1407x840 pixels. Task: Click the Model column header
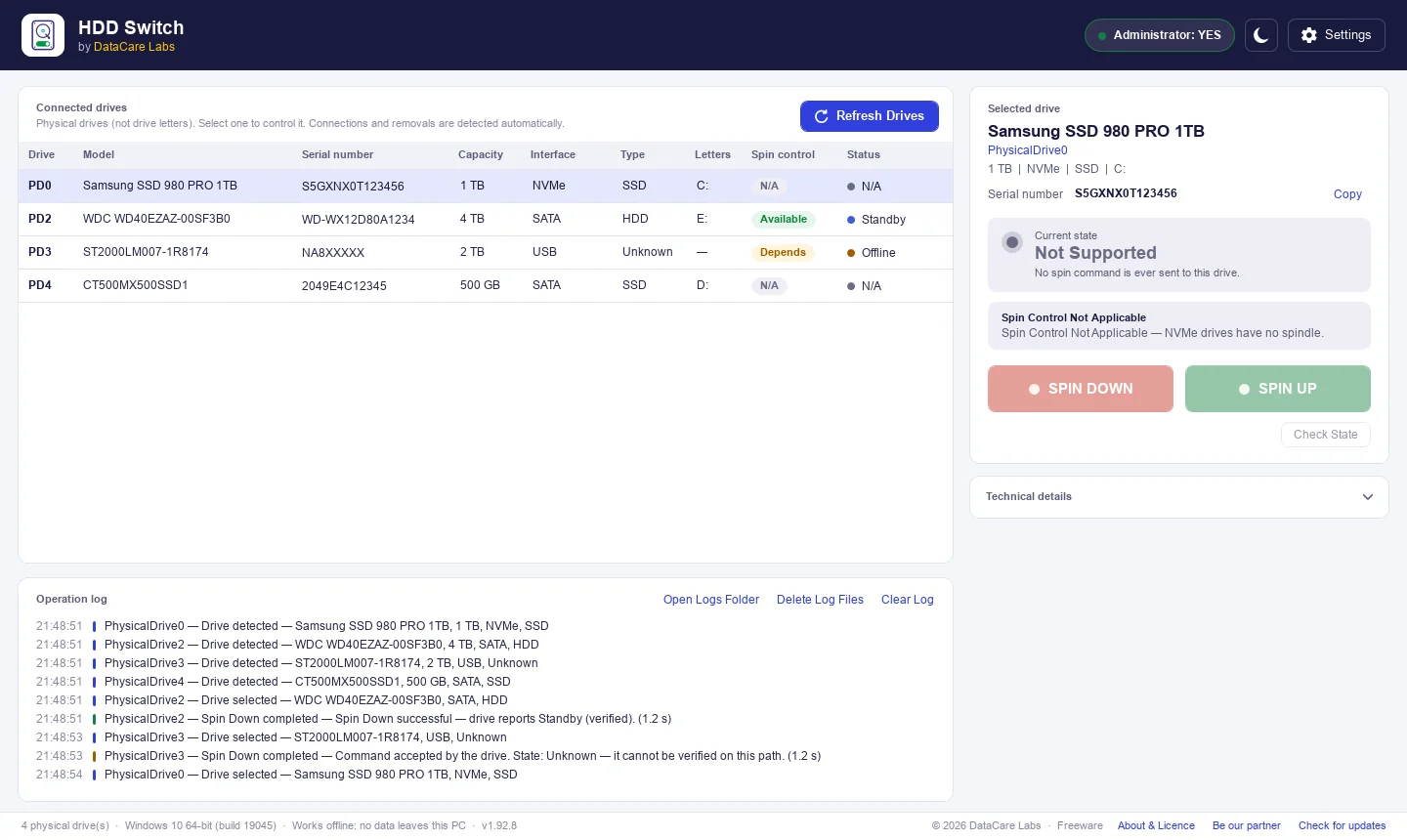[99, 154]
